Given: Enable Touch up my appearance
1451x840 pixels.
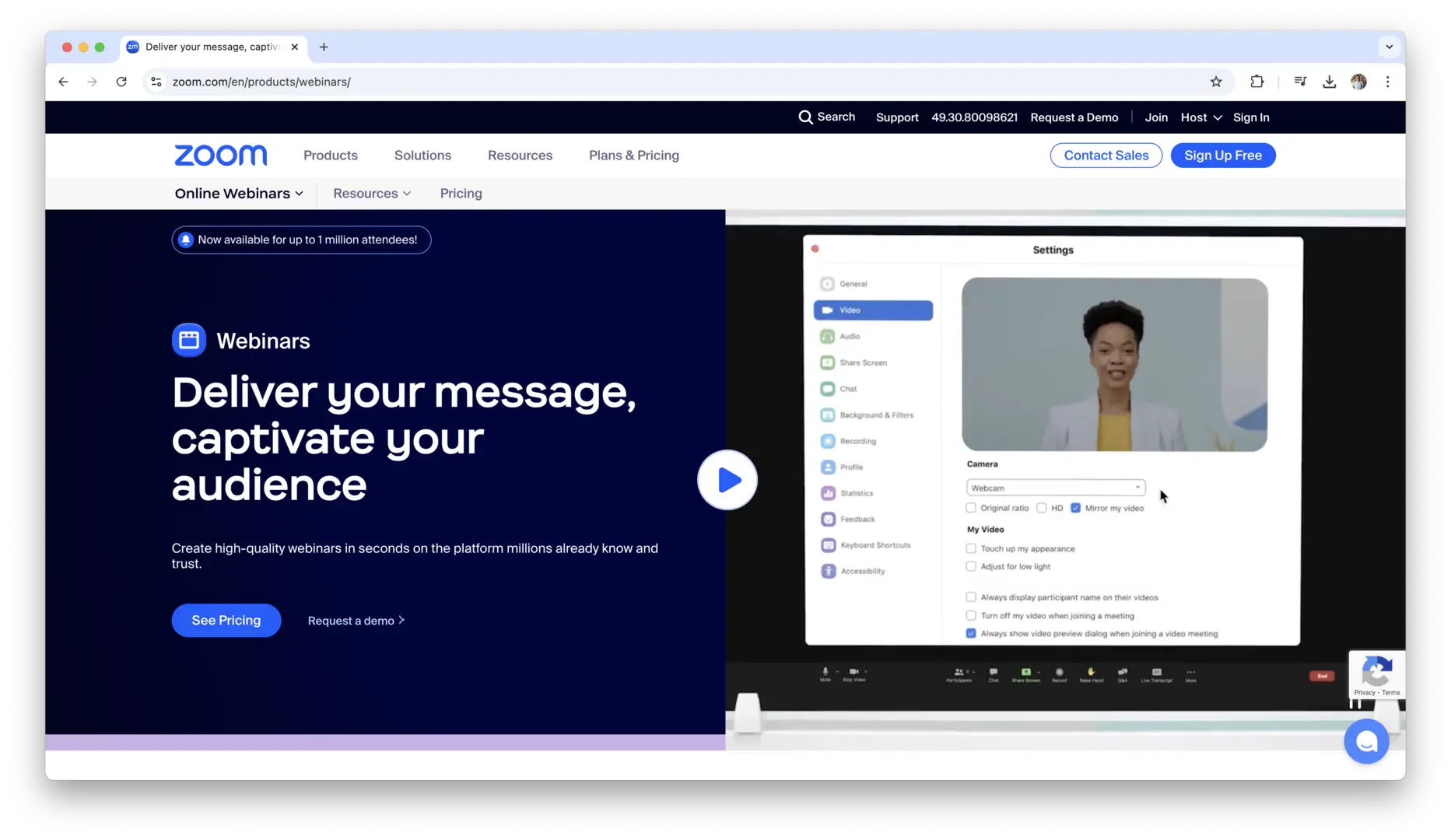Looking at the screenshot, I should [x=971, y=548].
